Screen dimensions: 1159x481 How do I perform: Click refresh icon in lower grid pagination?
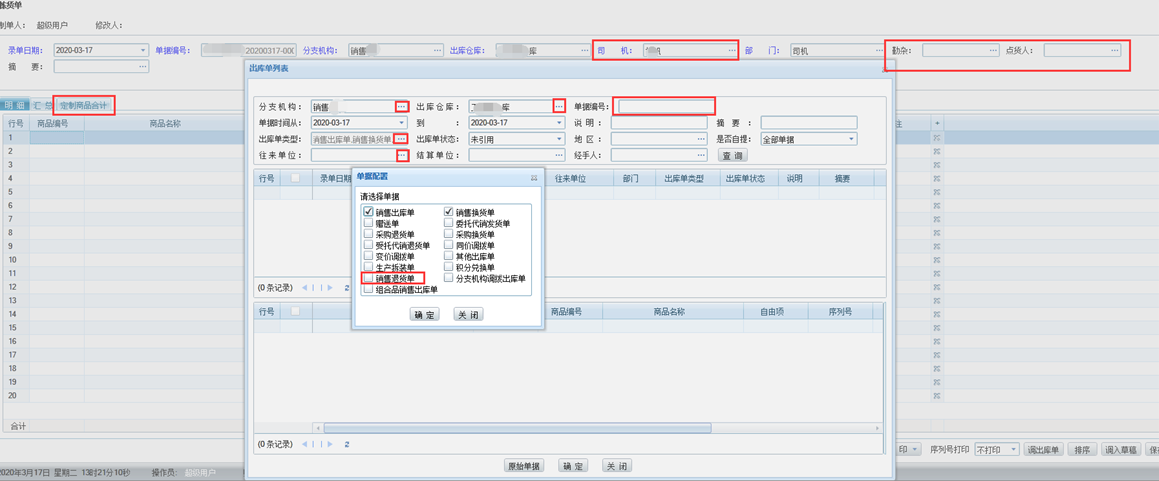[347, 444]
